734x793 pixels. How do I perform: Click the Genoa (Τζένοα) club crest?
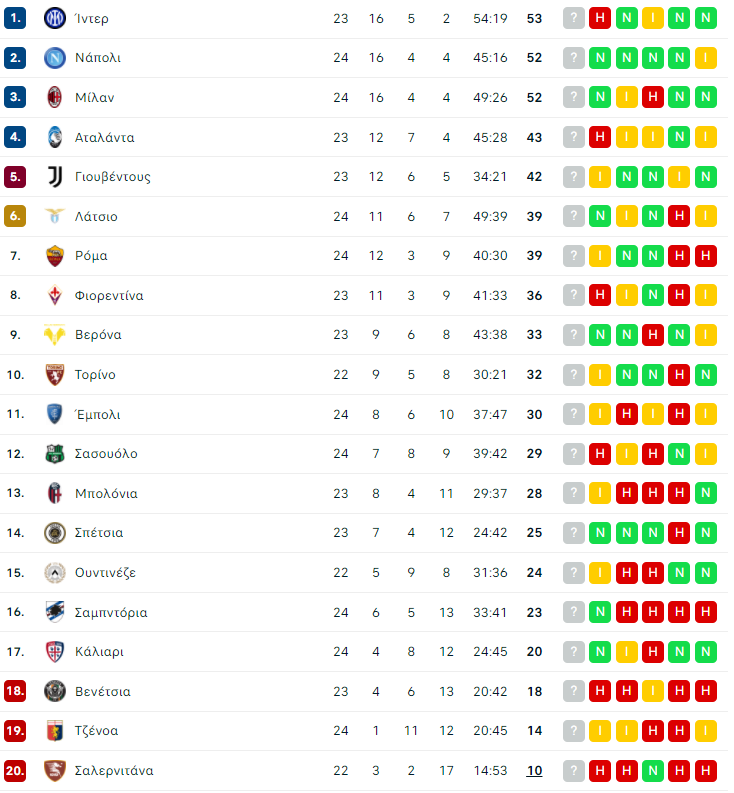pos(55,731)
